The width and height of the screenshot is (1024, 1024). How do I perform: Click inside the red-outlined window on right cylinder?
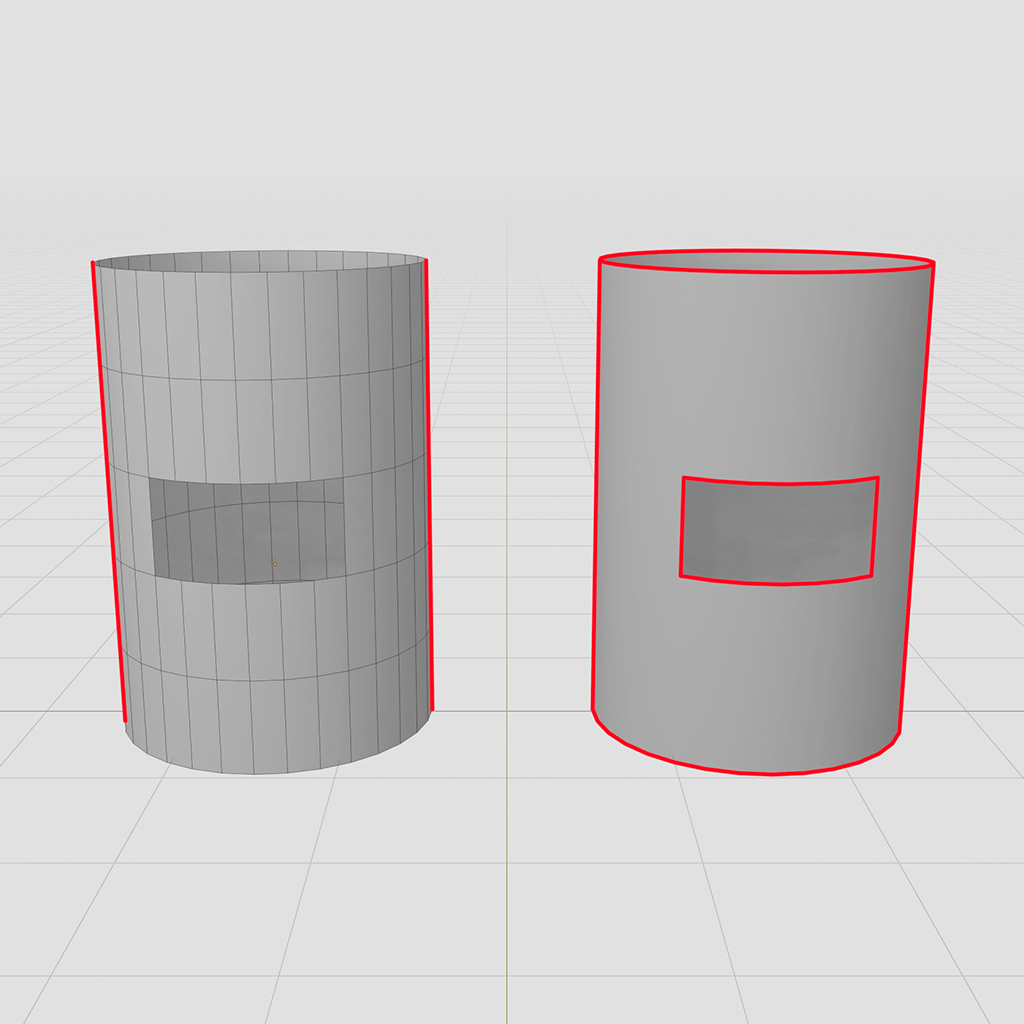point(778,530)
